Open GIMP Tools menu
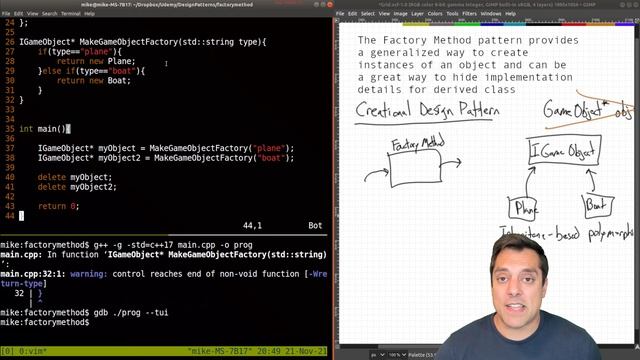 (x=452, y=13)
